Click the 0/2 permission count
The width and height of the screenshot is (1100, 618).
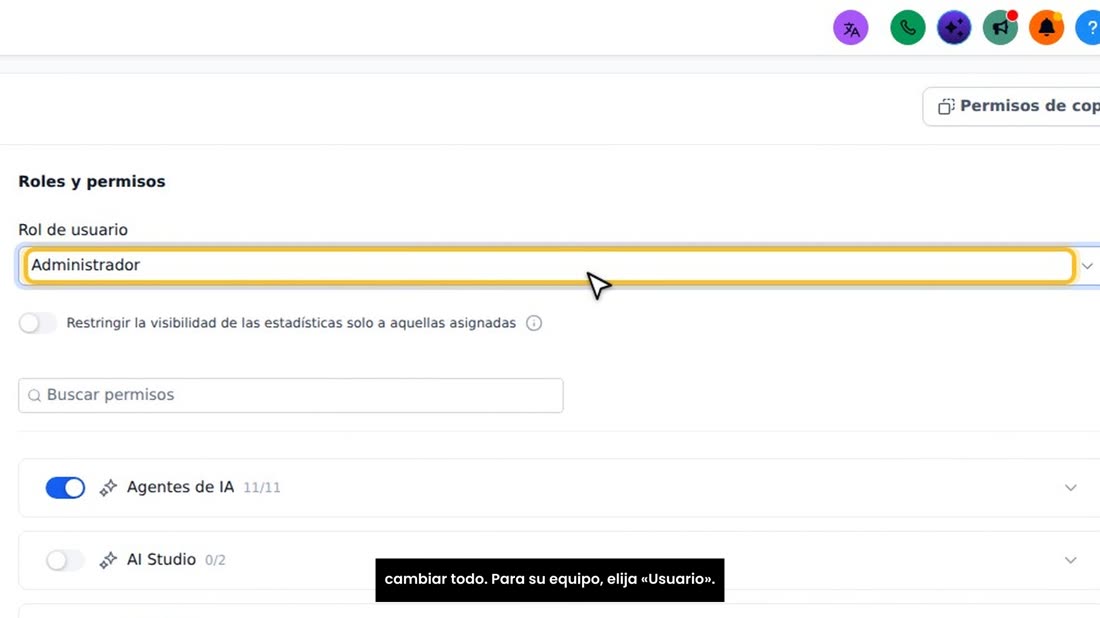(x=215, y=560)
